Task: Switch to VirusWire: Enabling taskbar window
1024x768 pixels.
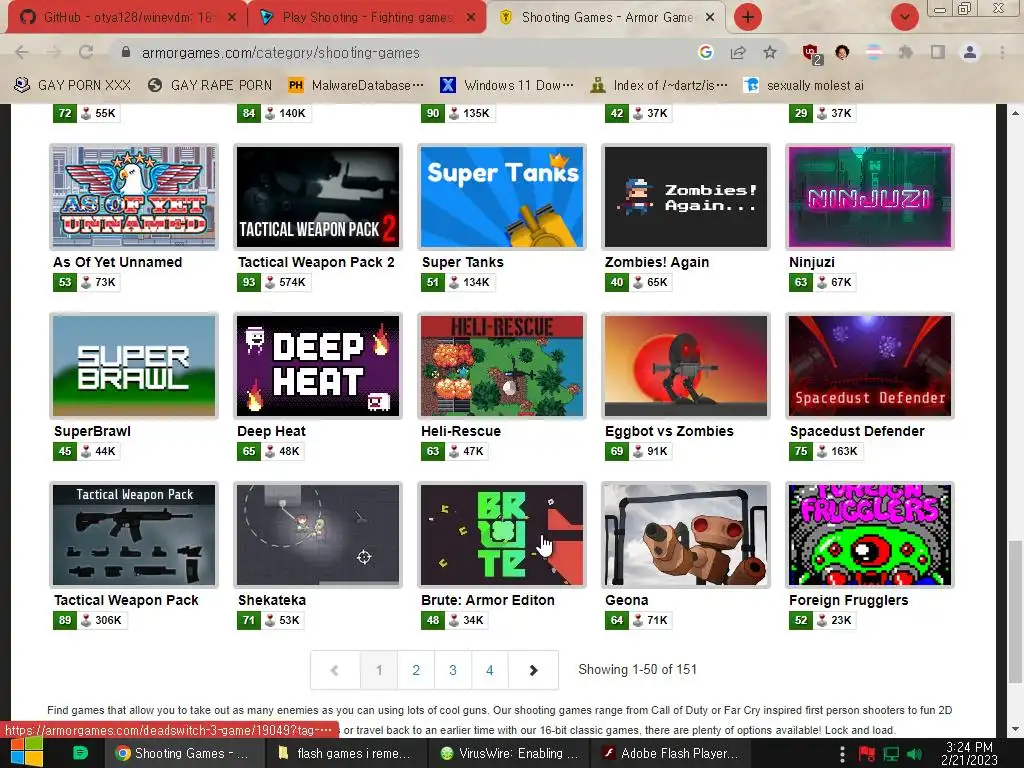Action: [509, 753]
